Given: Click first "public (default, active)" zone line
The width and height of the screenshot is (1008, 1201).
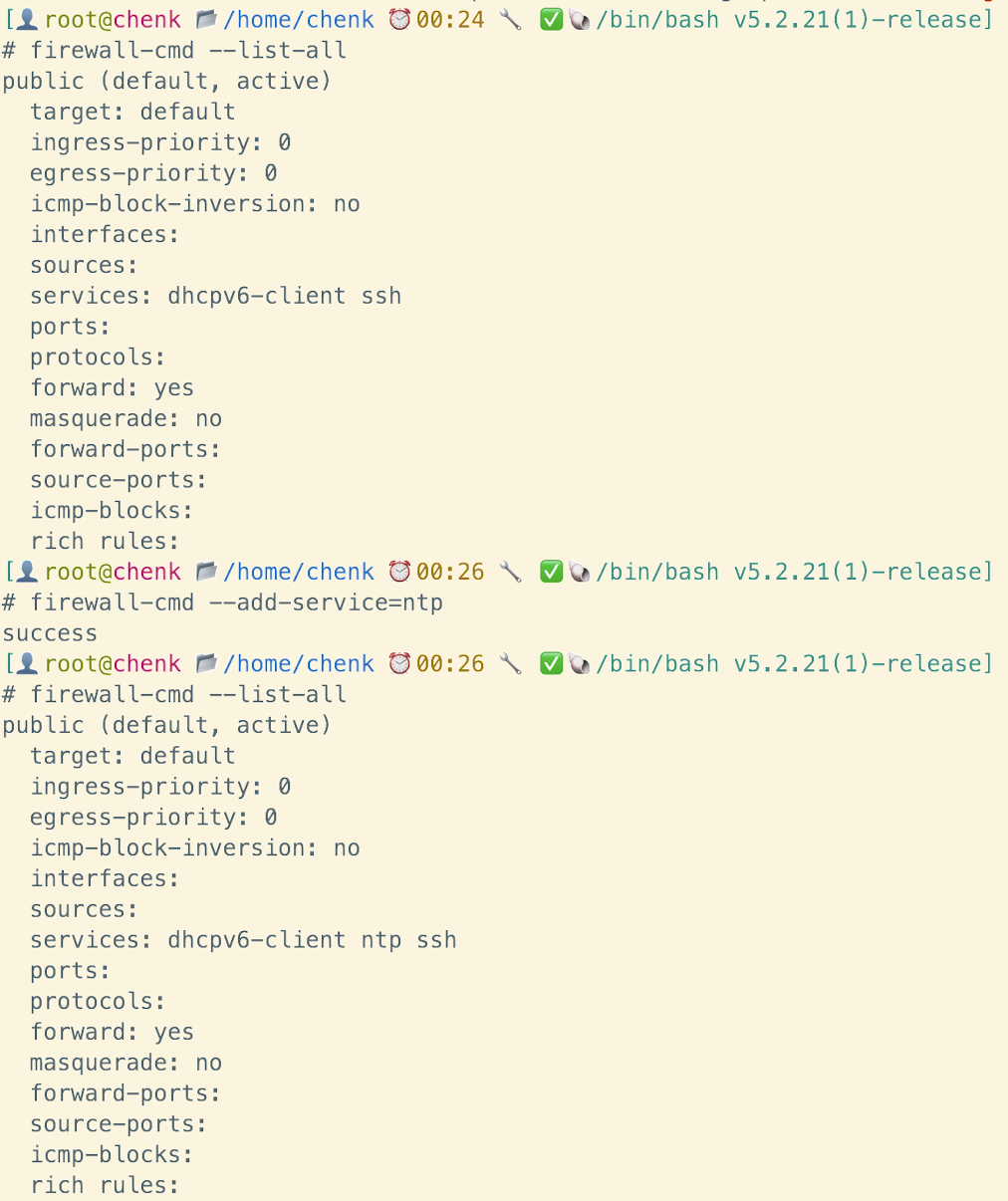Looking at the screenshot, I should (166, 81).
